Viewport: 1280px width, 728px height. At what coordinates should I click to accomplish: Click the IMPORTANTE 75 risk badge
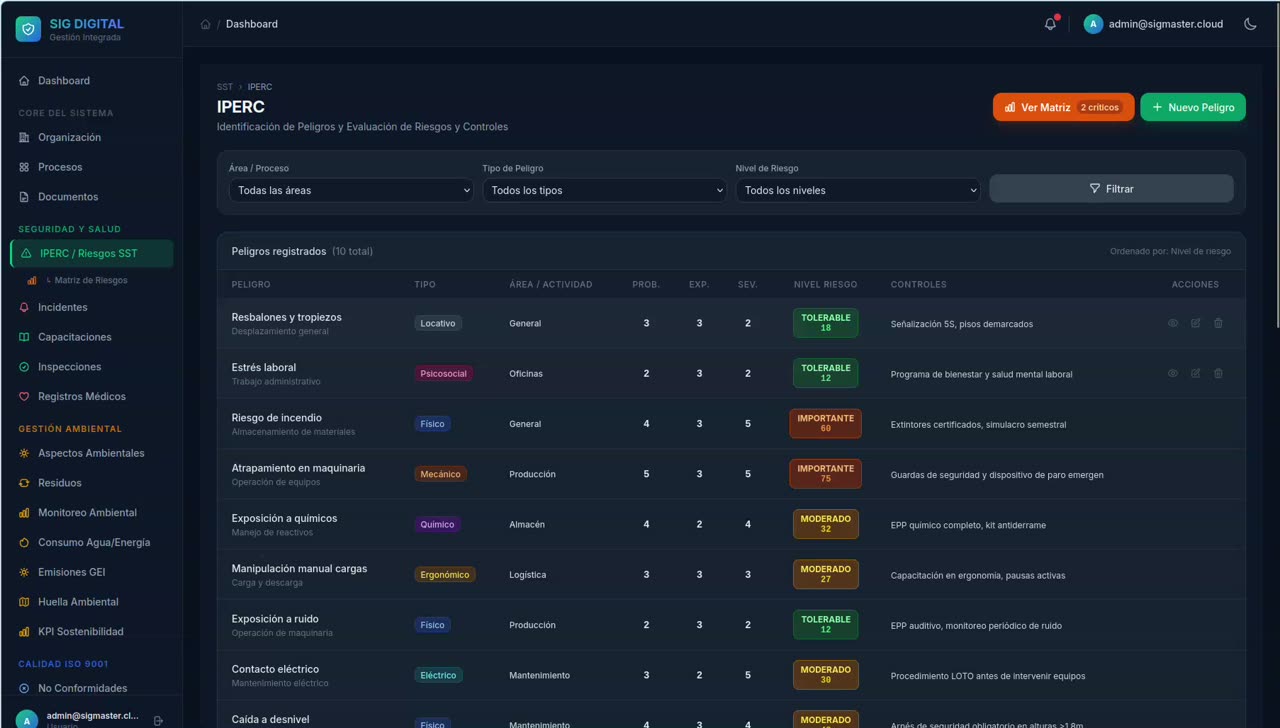tap(825, 474)
